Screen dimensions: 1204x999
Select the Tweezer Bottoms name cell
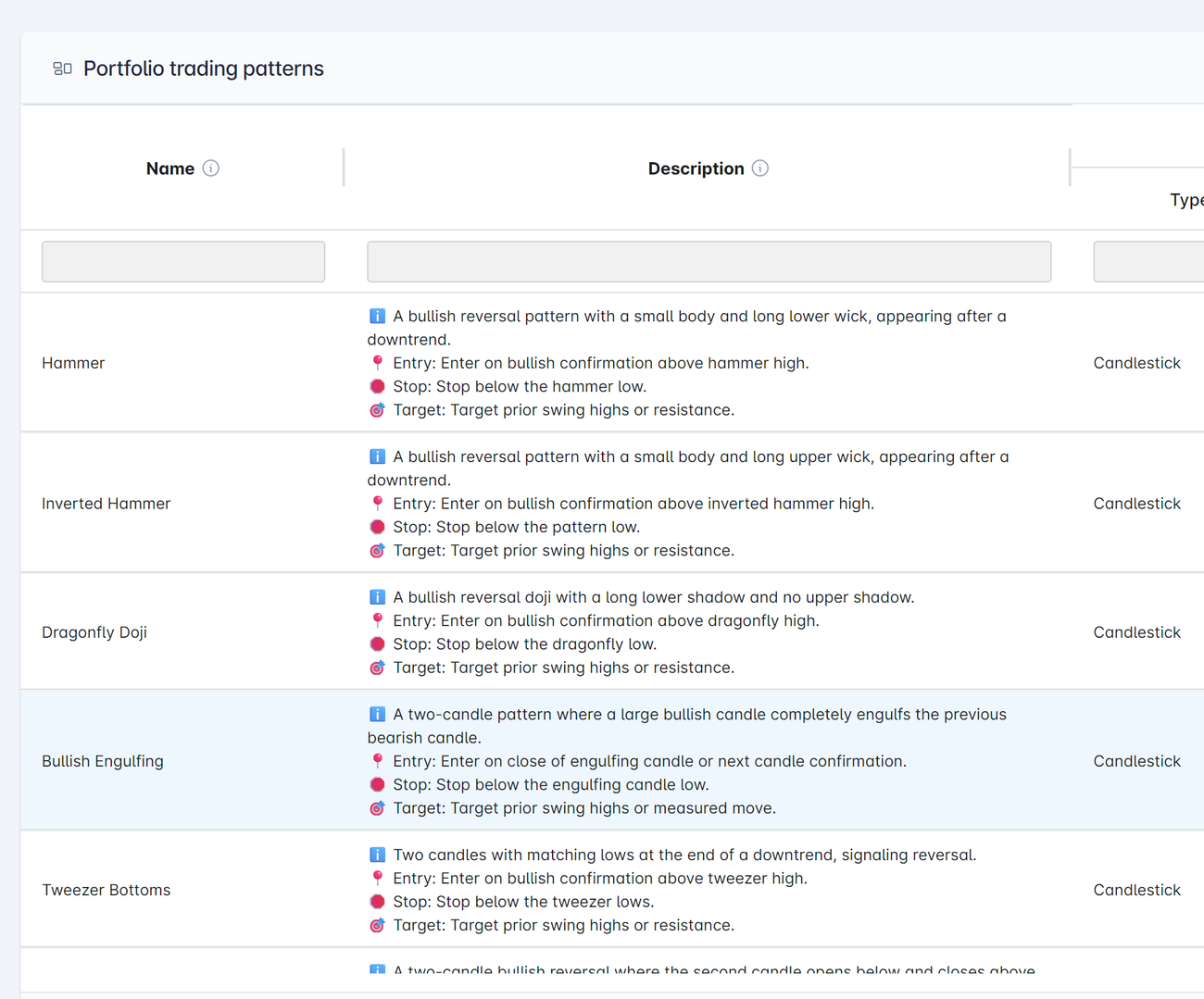[107, 890]
